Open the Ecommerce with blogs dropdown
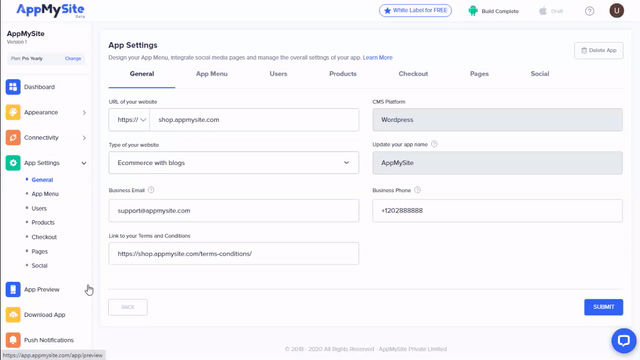 [x=233, y=162]
